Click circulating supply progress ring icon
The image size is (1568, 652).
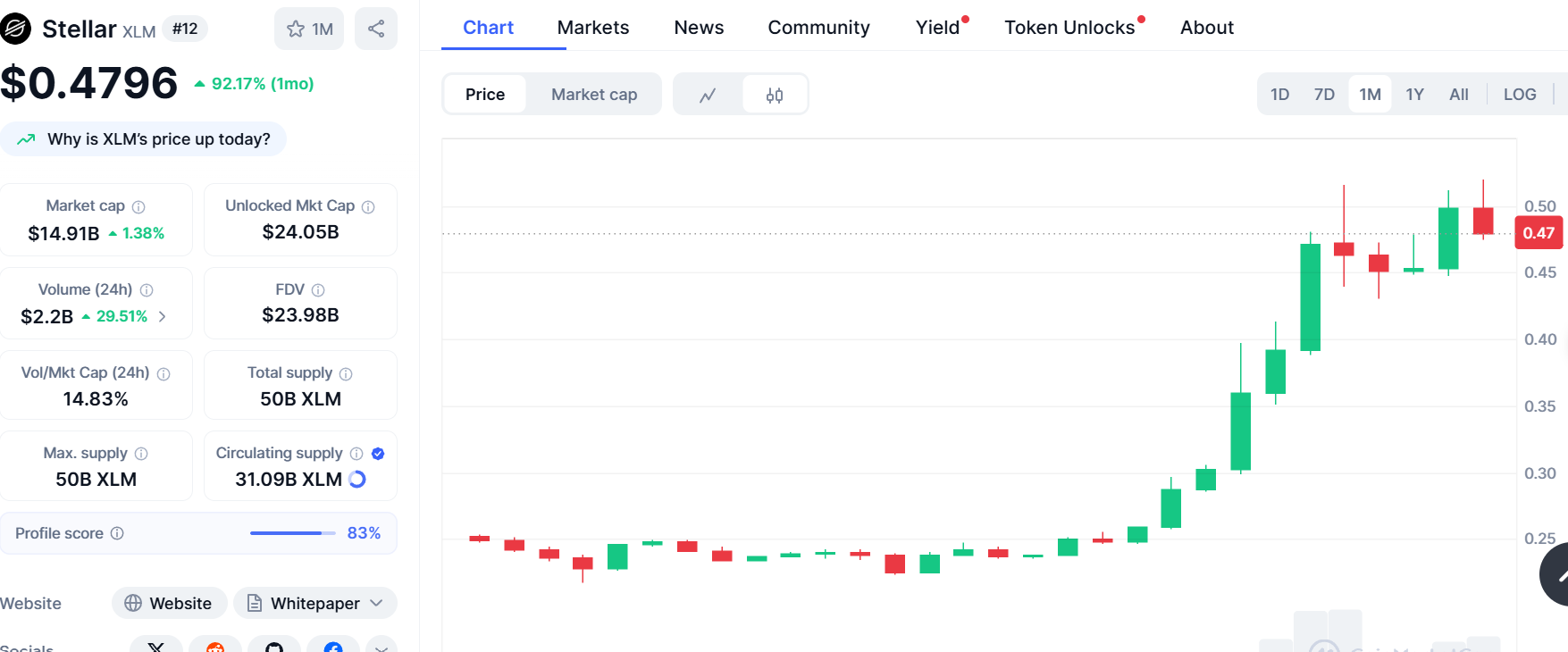pos(357,480)
